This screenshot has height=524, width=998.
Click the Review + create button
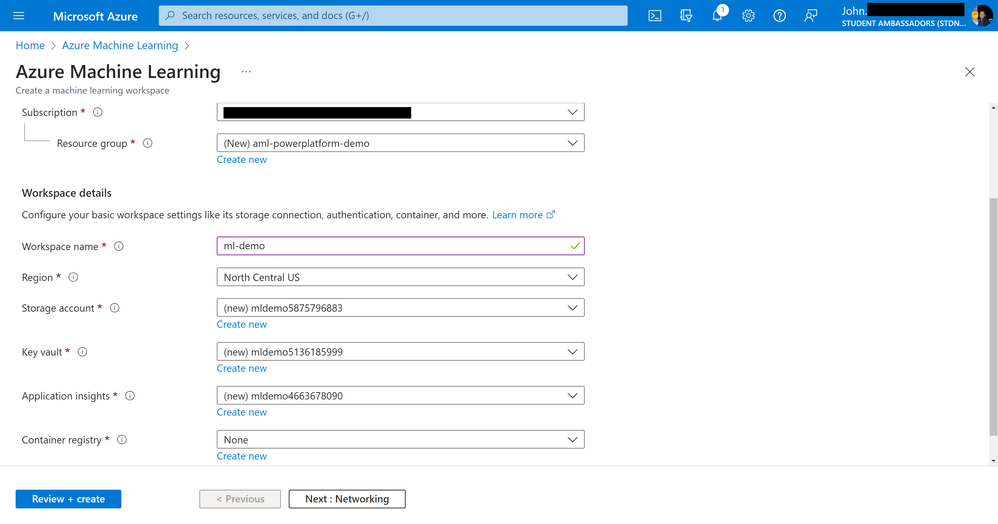(68, 499)
